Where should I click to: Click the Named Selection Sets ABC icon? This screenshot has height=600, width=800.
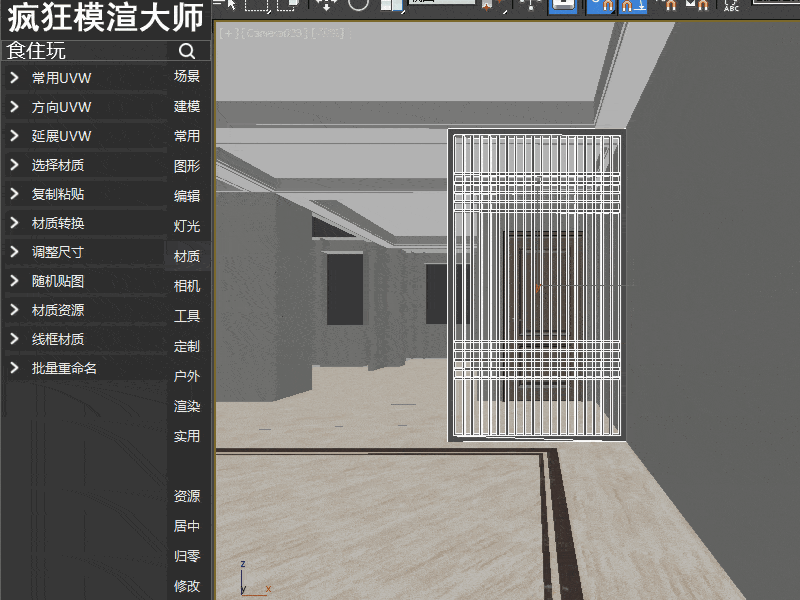(731, 7)
